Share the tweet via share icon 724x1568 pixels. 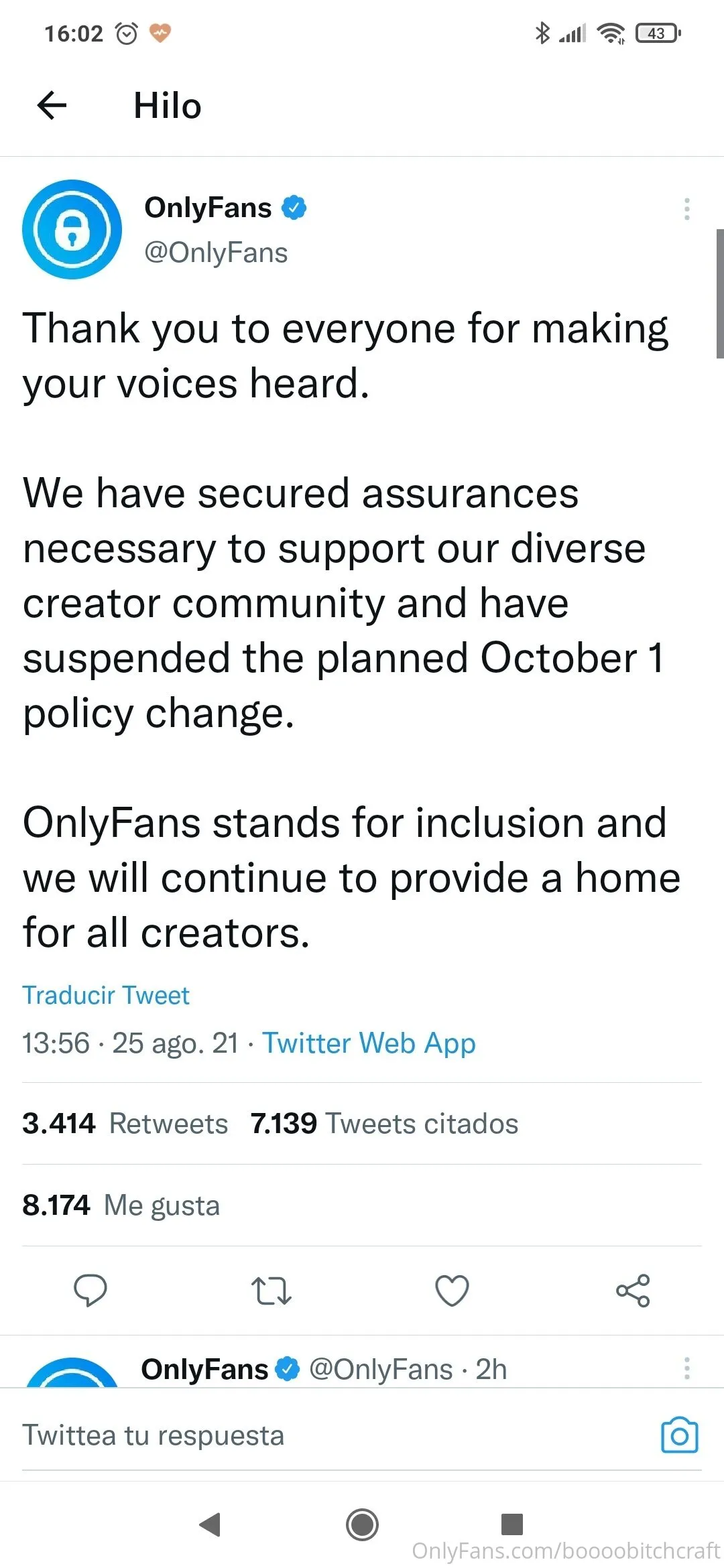click(x=633, y=1291)
